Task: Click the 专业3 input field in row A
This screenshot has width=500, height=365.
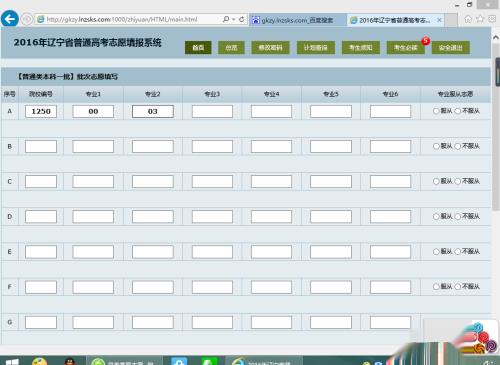Action: [x=212, y=111]
